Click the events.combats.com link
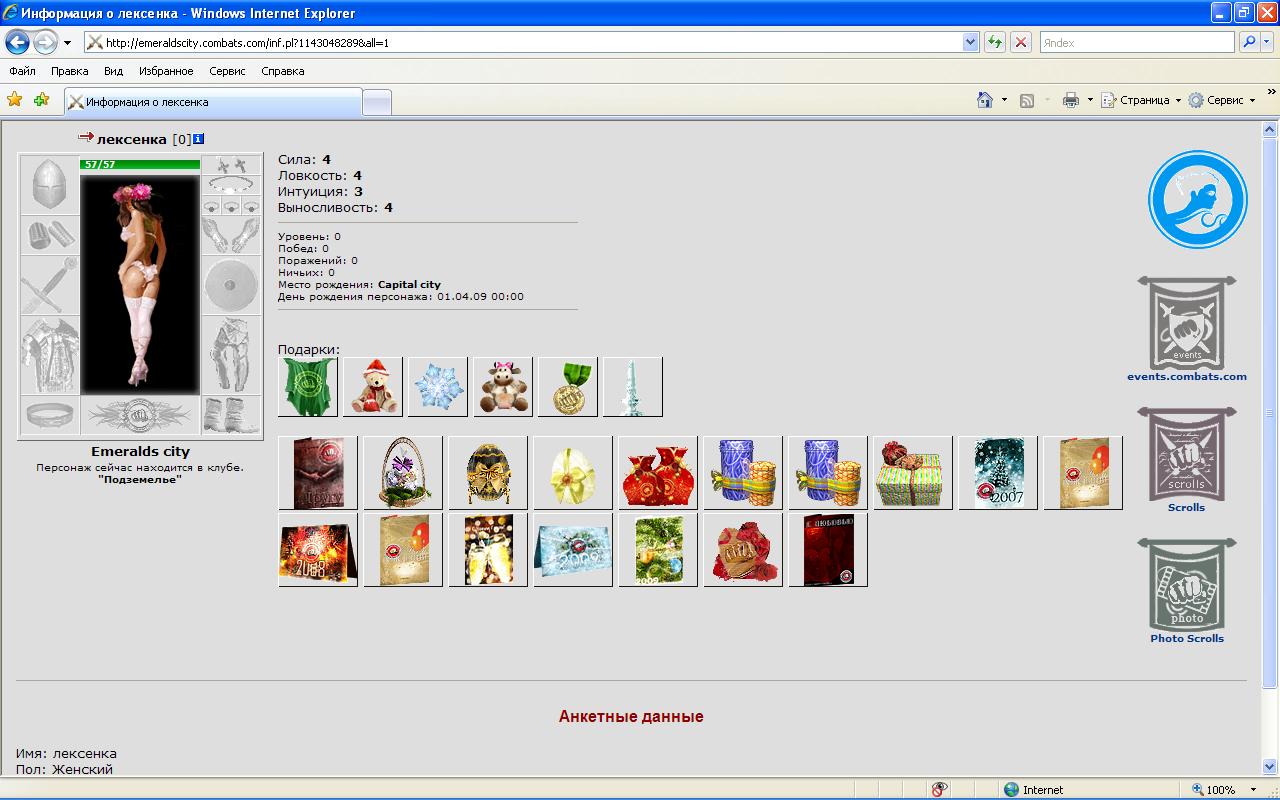This screenshot has width=1280, height=800. coord(1187,377)
